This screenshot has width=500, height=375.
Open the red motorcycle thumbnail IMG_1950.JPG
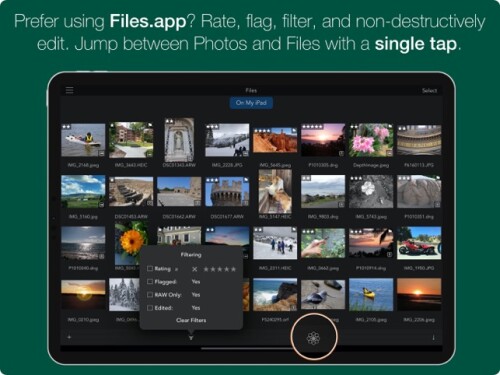419,243
